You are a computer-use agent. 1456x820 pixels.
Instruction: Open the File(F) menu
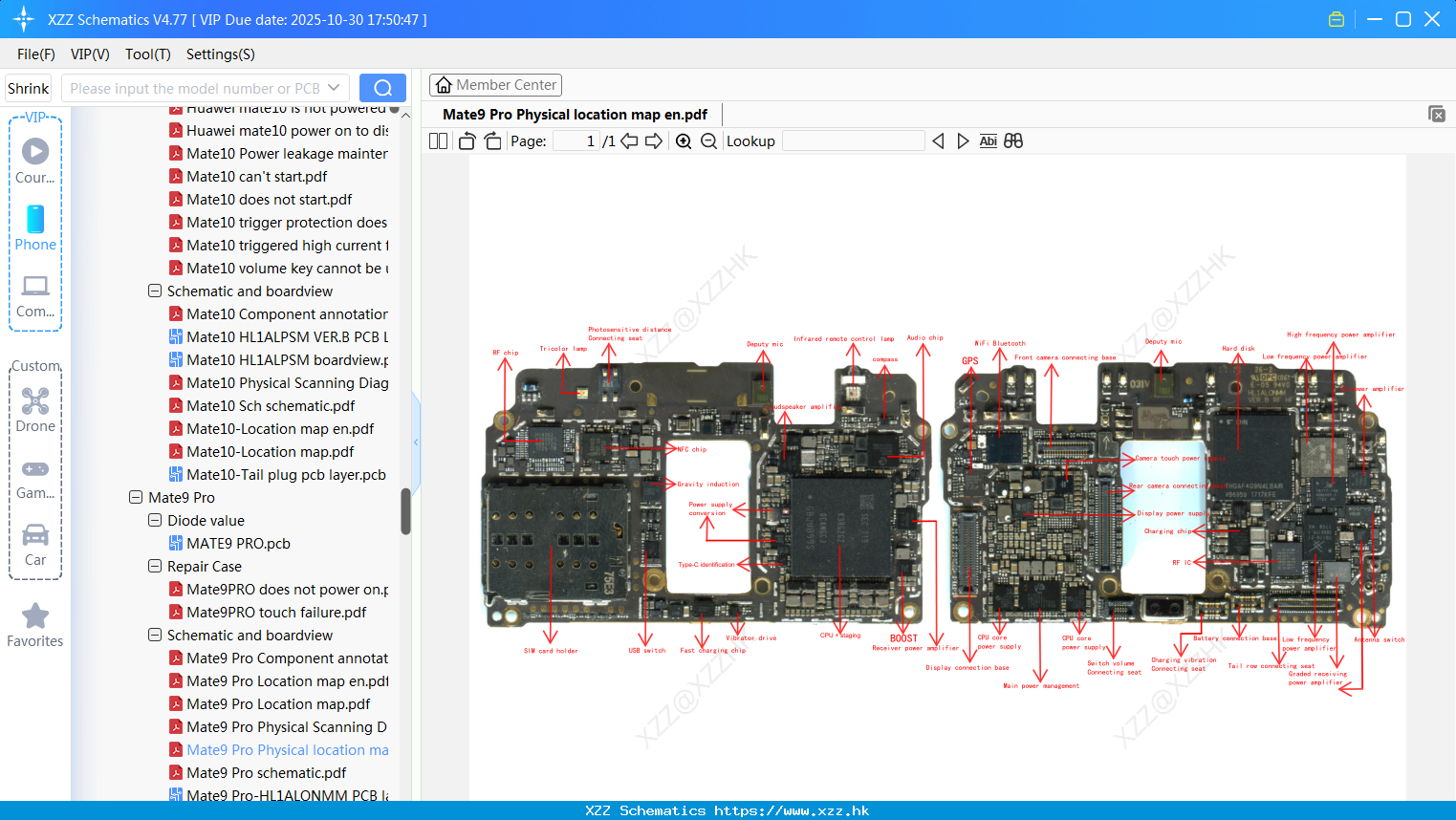36,54
